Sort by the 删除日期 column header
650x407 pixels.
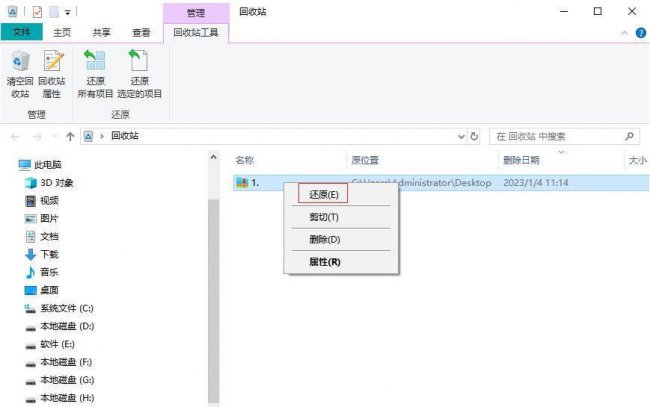tap(521, 160)
